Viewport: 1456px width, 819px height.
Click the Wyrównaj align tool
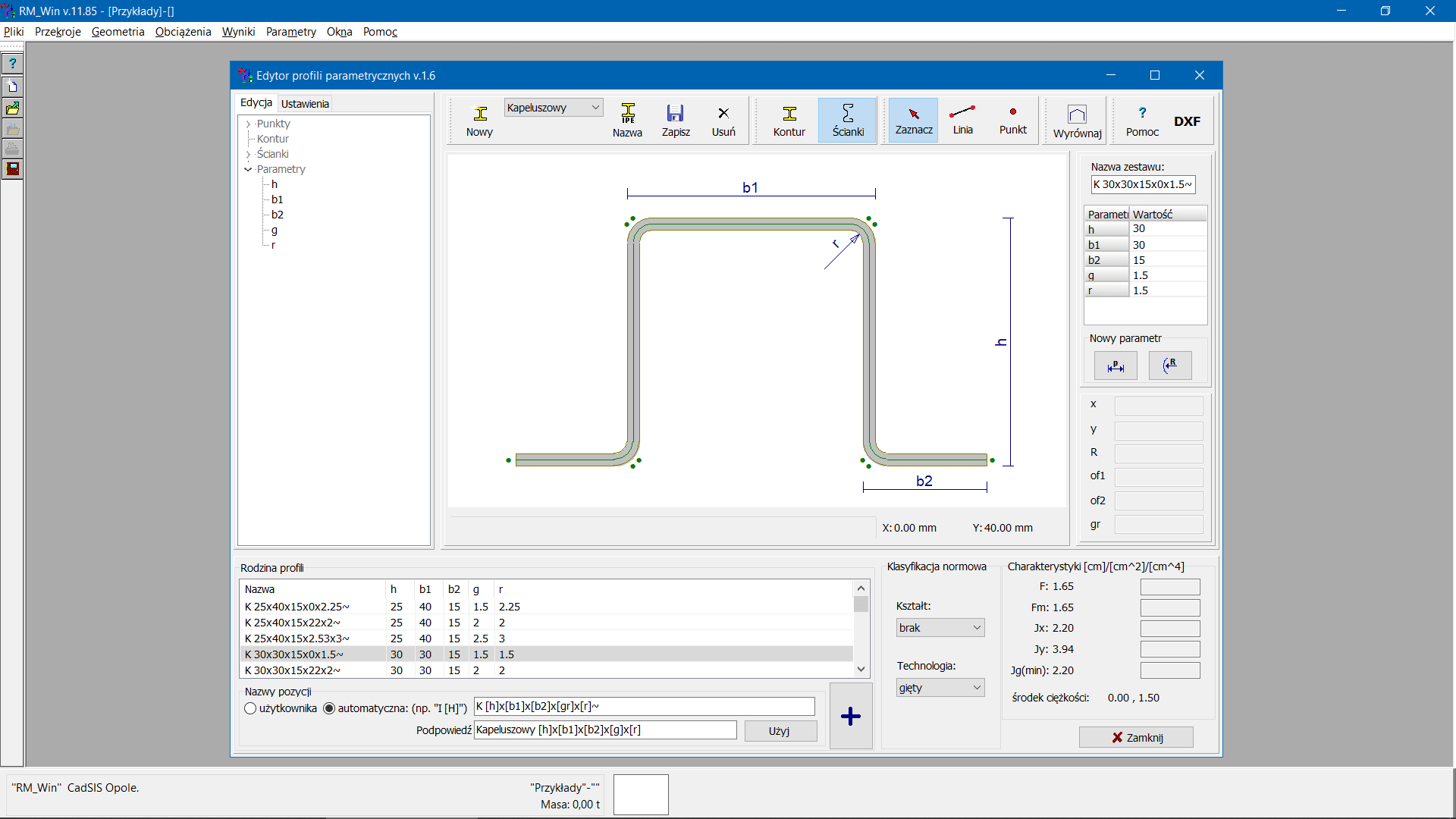[1077, 121]
